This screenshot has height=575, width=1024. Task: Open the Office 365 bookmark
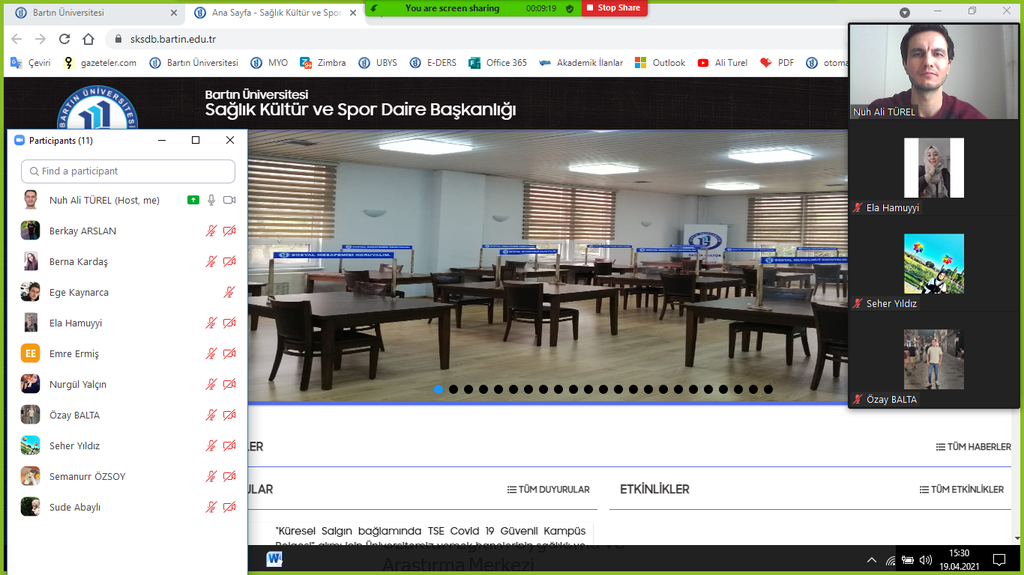[x=497, y=62]
